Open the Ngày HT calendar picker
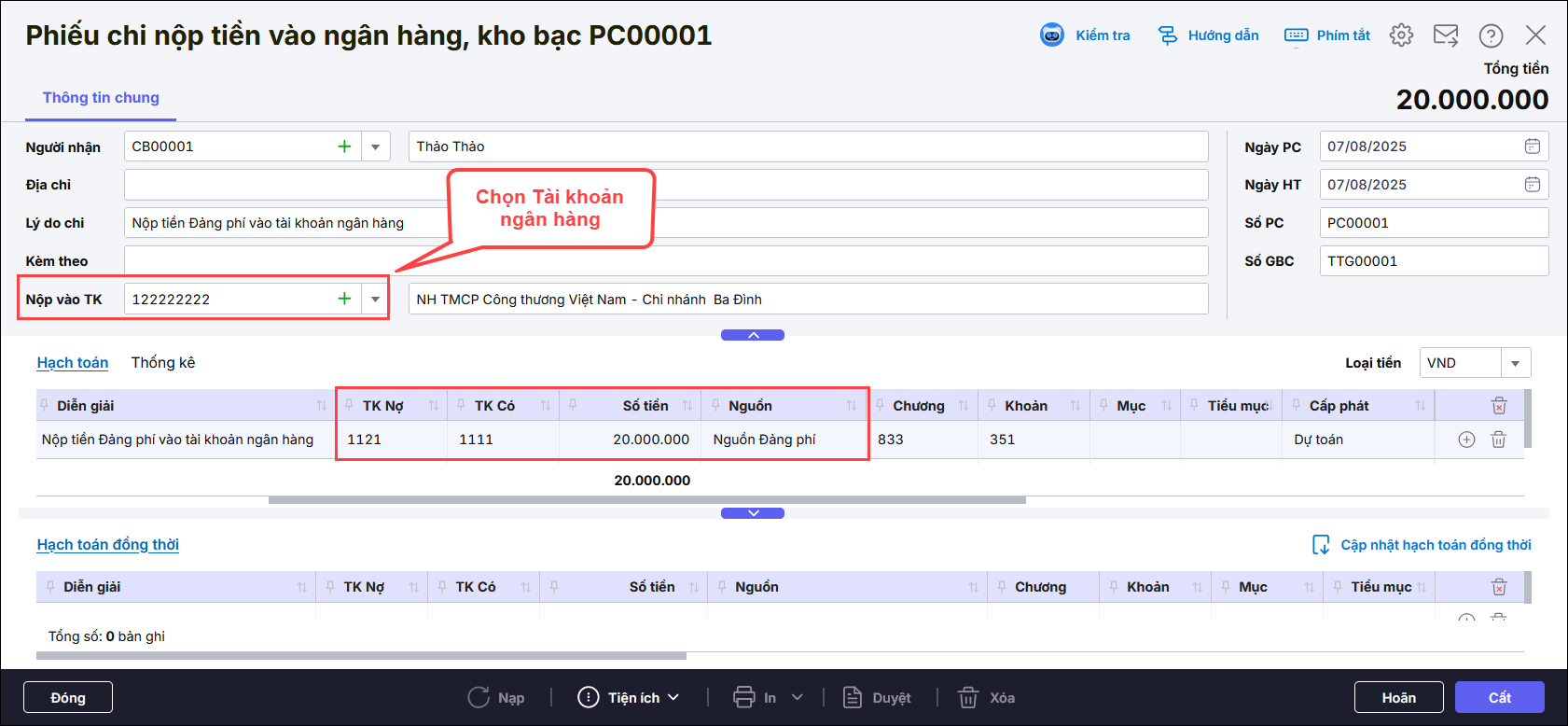 click(1532, 185)
